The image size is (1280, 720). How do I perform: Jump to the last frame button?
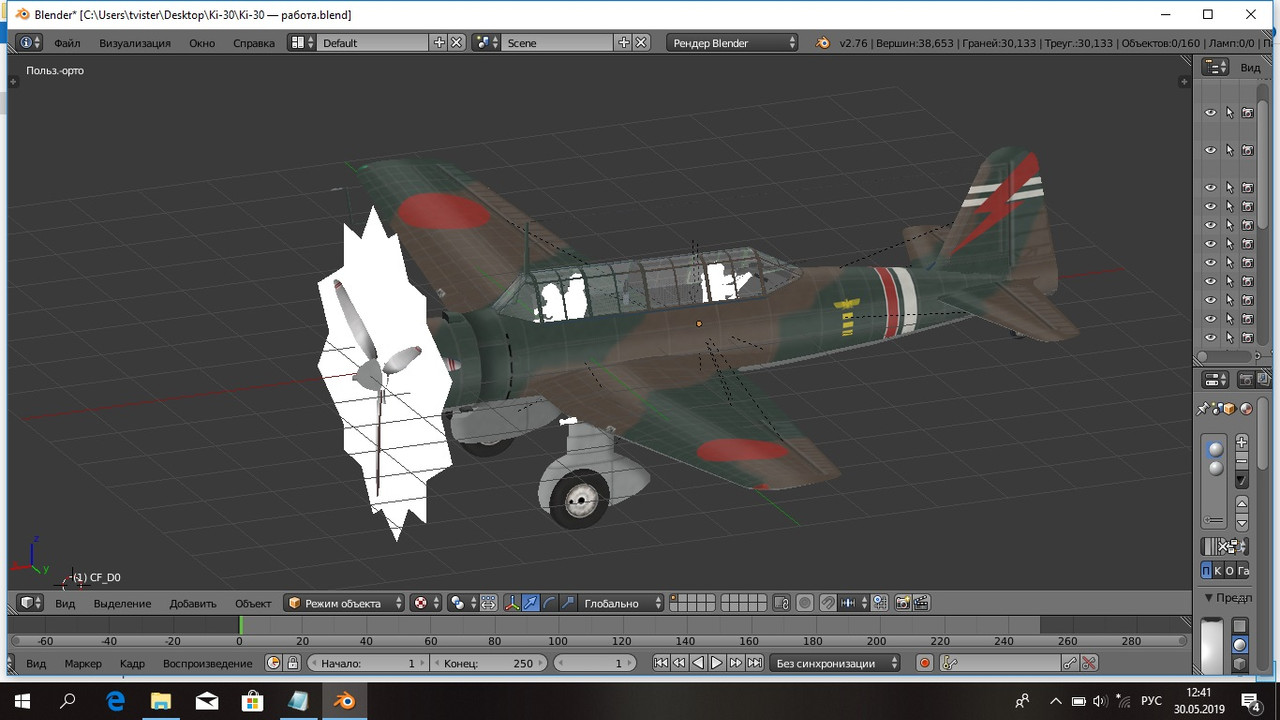pyautogui.click(x=755, y=663)
